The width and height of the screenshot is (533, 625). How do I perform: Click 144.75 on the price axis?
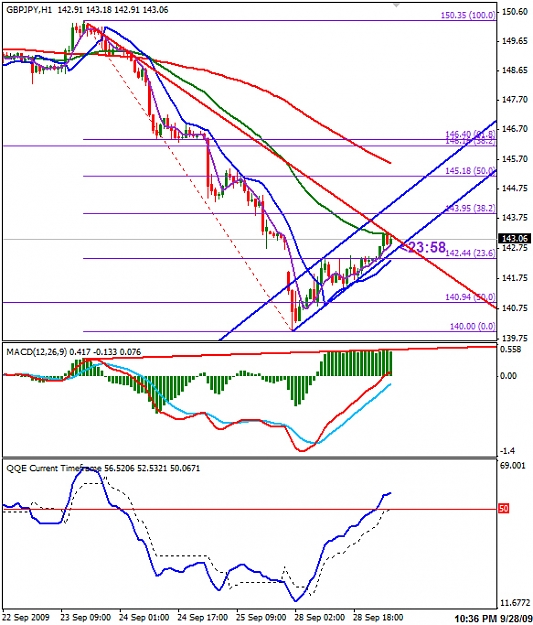tap(515, 188)
